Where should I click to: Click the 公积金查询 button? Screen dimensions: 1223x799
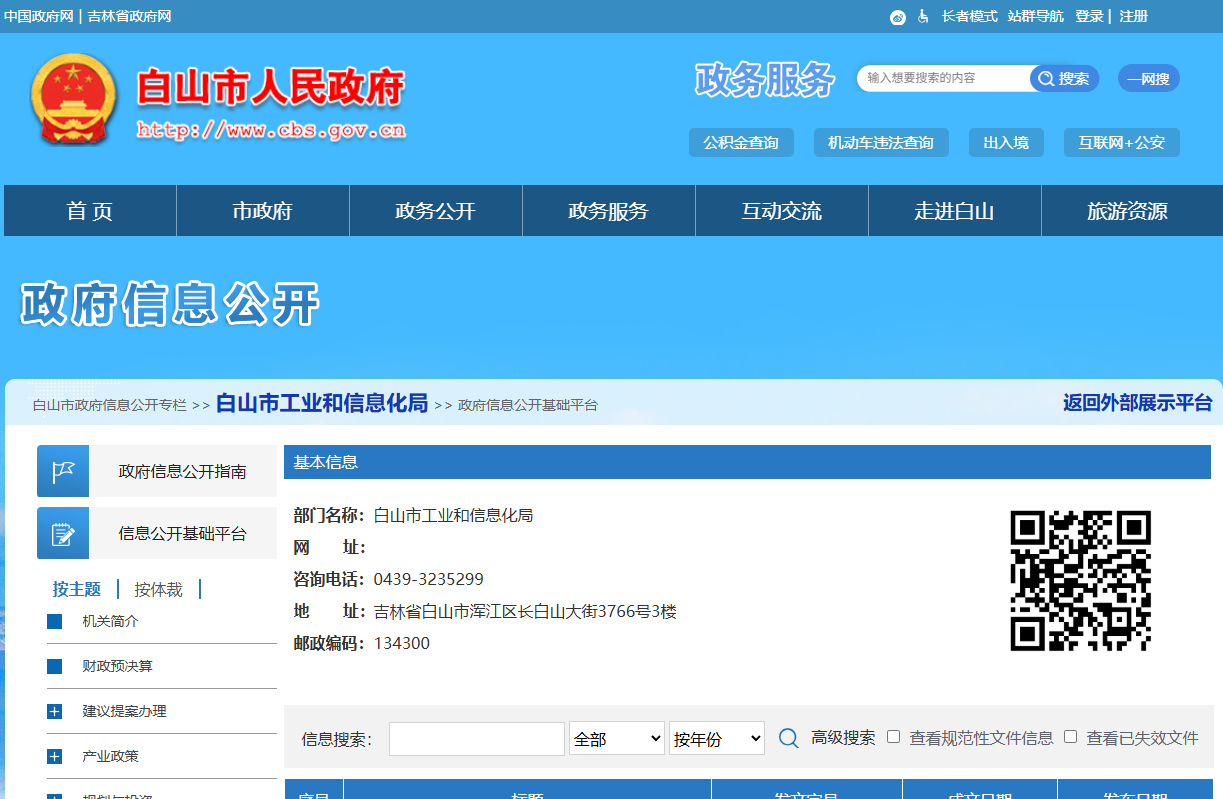point(740,142)
